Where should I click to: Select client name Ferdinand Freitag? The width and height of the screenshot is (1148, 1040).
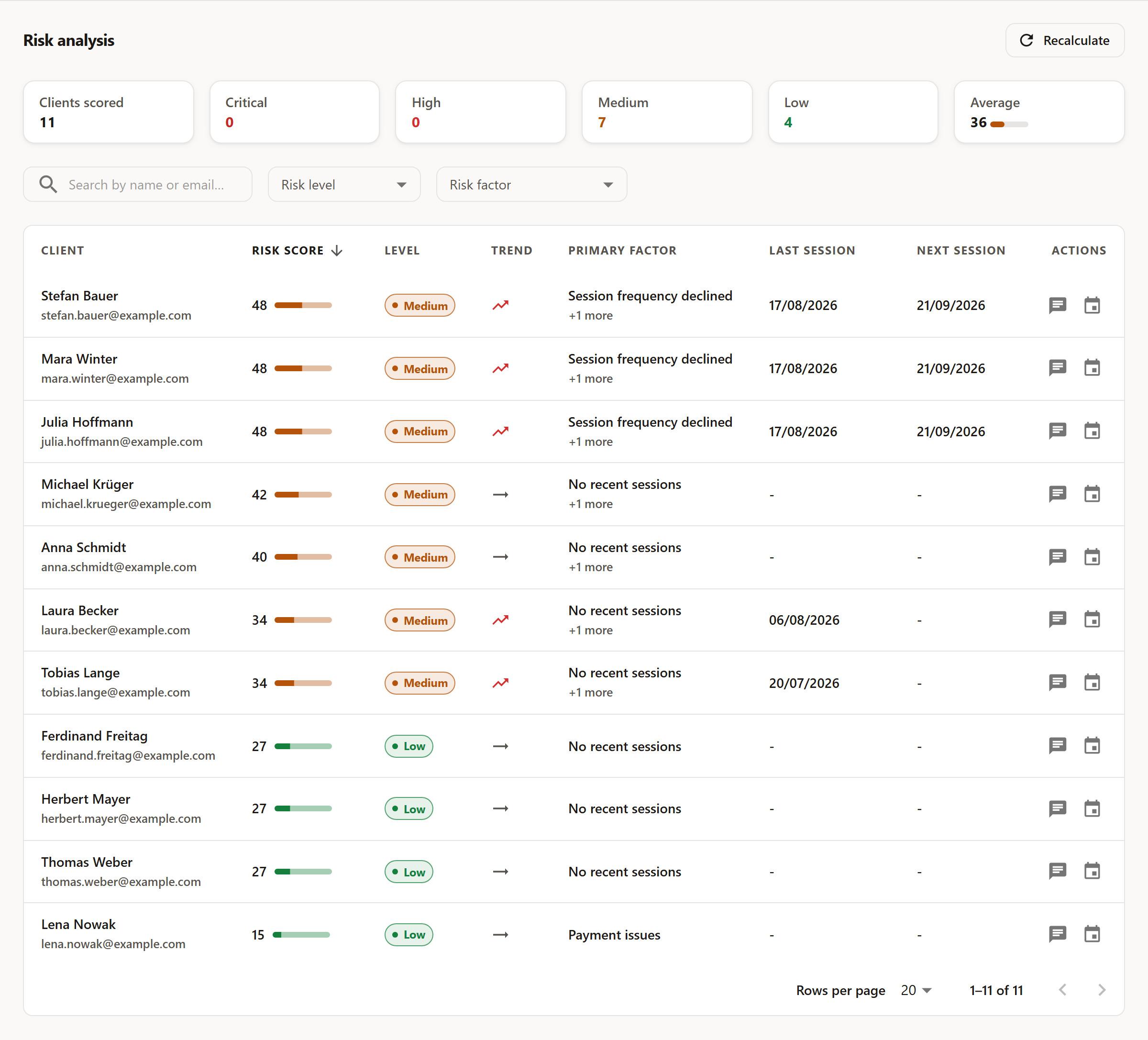(95, 736)
